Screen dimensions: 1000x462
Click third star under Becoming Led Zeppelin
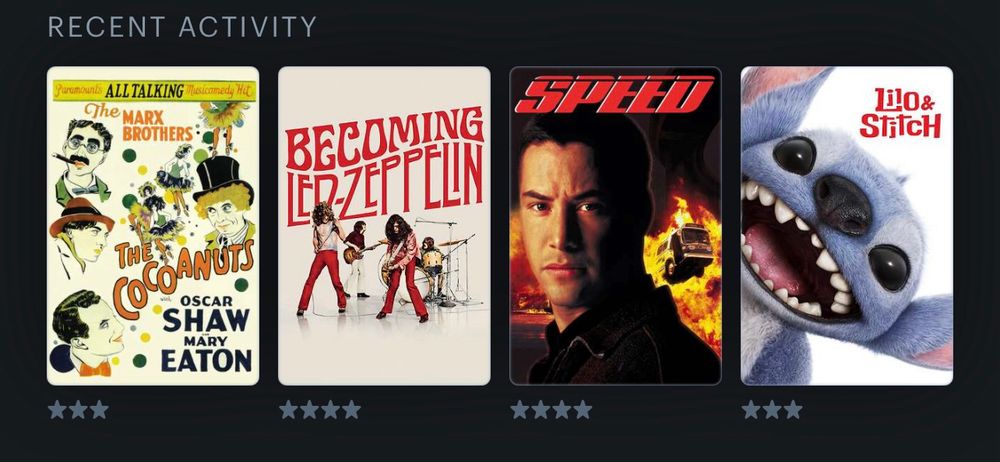click(330, 410)
